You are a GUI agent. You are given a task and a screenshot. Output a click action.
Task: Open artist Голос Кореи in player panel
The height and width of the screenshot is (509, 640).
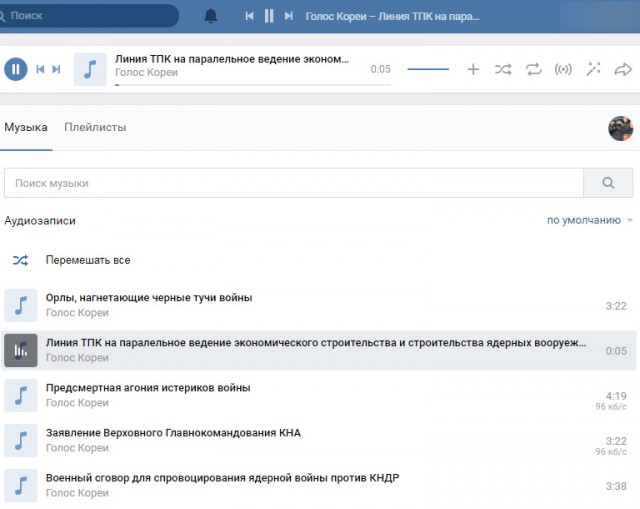click(147, 72)
